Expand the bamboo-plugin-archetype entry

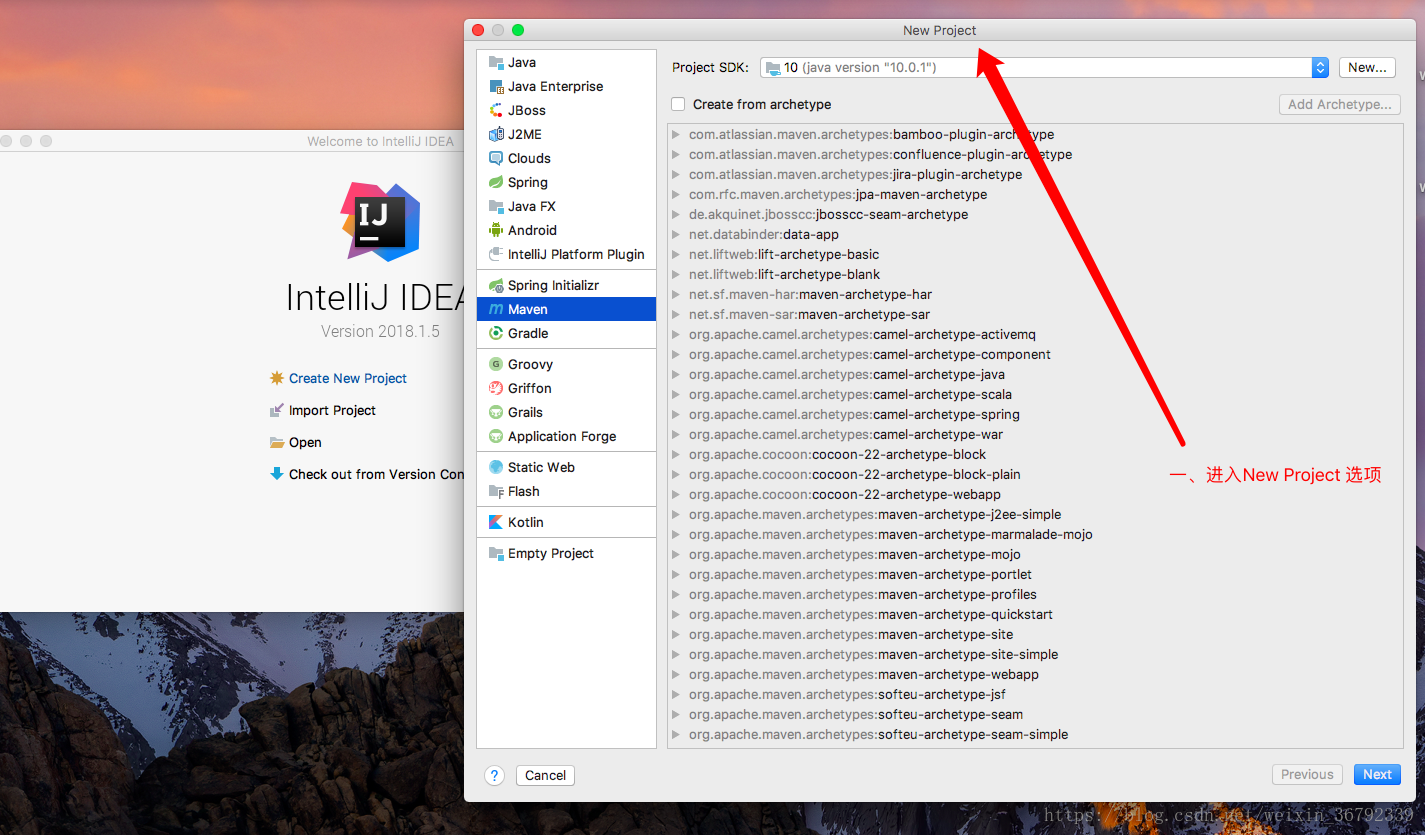pos(677,134)
